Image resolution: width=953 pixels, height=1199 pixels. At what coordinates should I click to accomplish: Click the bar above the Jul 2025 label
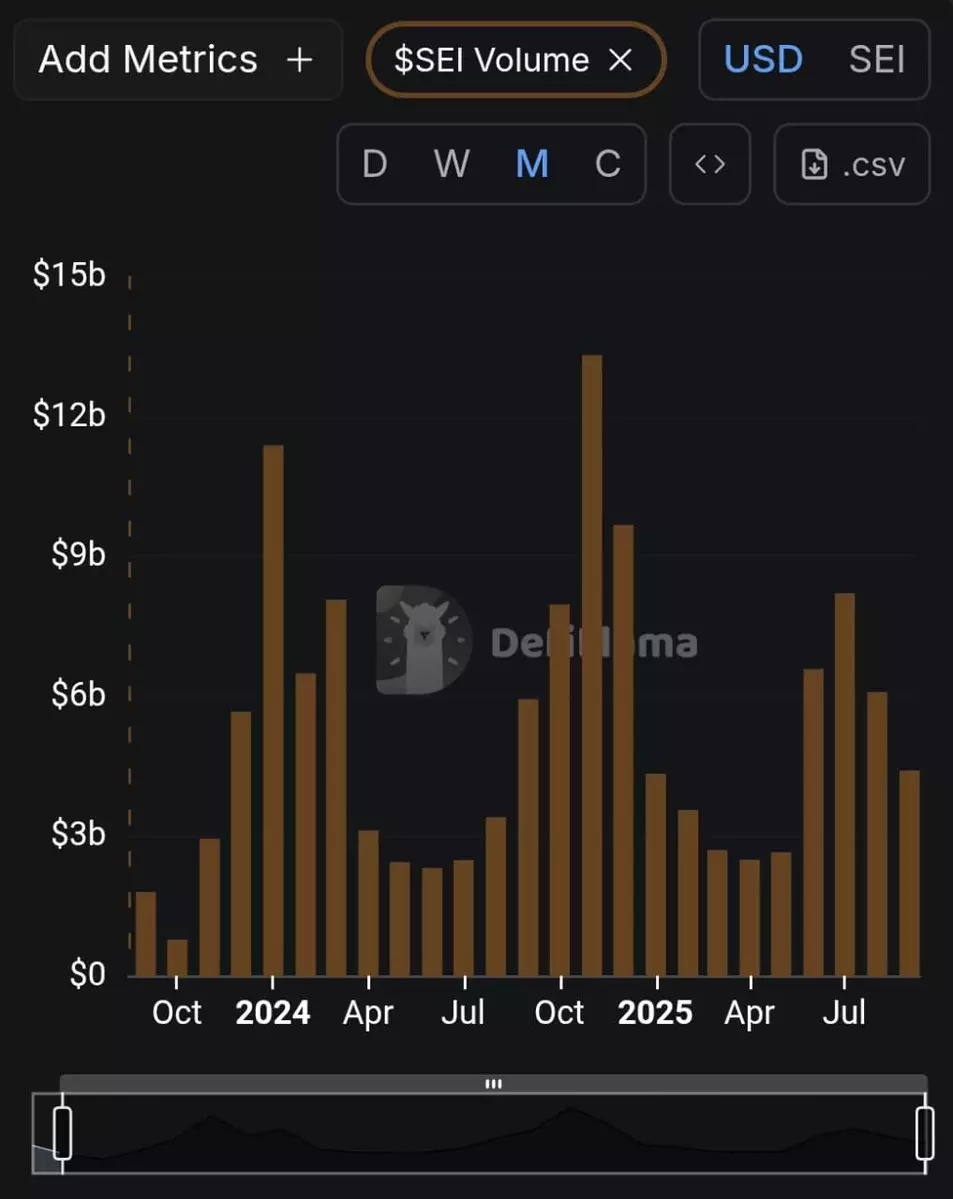pyautogui.click(x=845, y=785)
